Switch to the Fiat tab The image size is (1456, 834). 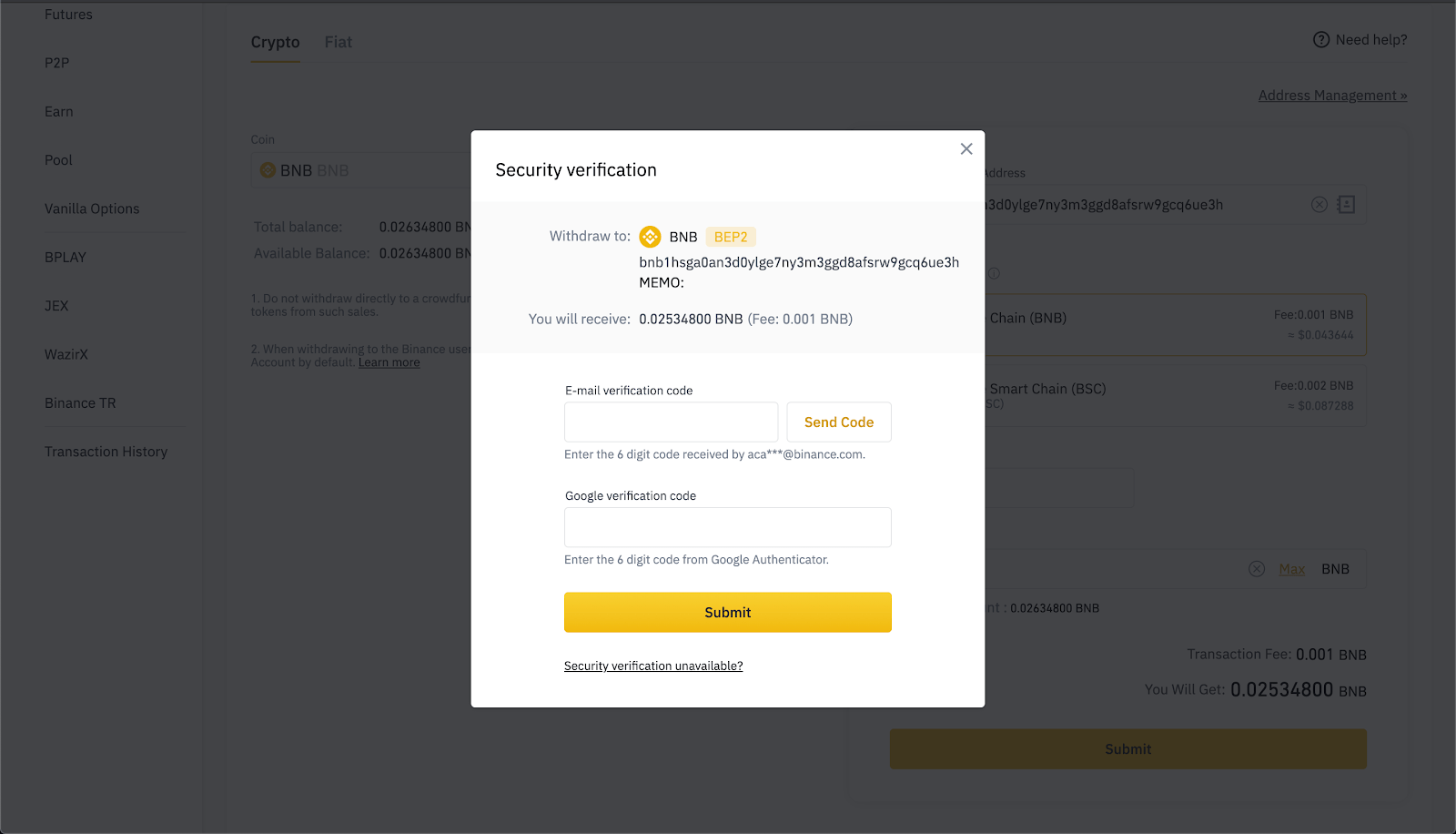338,42
